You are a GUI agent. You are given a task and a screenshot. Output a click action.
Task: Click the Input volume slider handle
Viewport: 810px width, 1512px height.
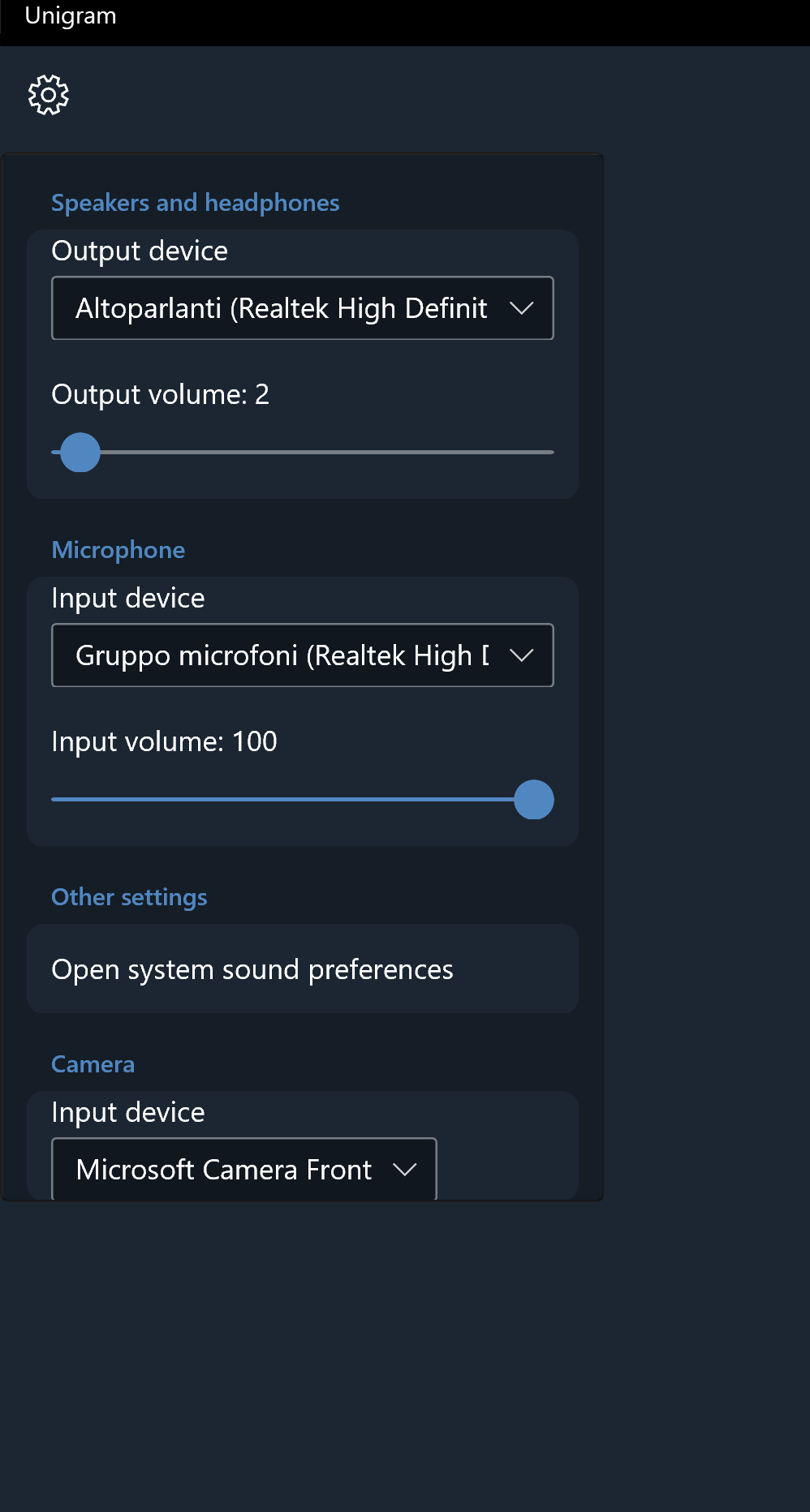click(534, 800)
